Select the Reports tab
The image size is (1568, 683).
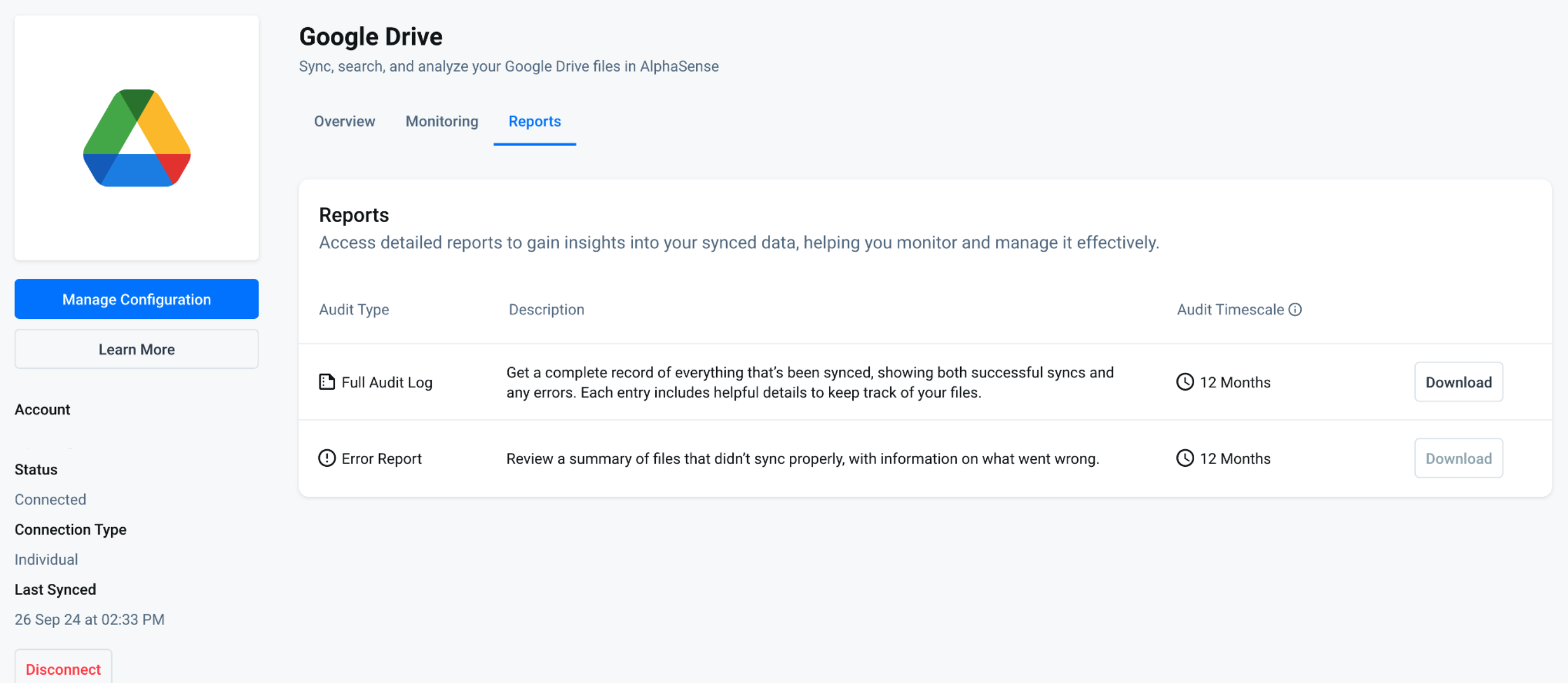534,121
